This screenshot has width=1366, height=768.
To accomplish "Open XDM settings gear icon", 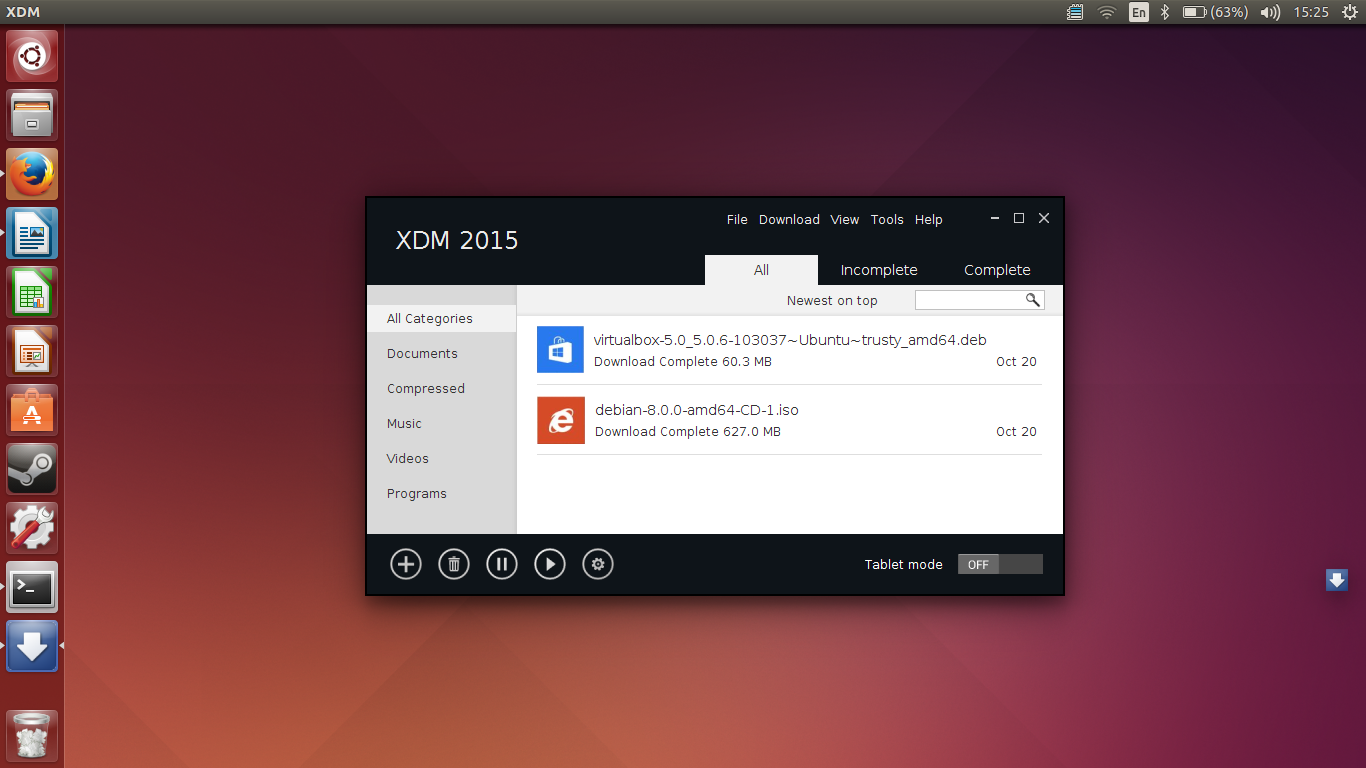I will coord(598,564).
